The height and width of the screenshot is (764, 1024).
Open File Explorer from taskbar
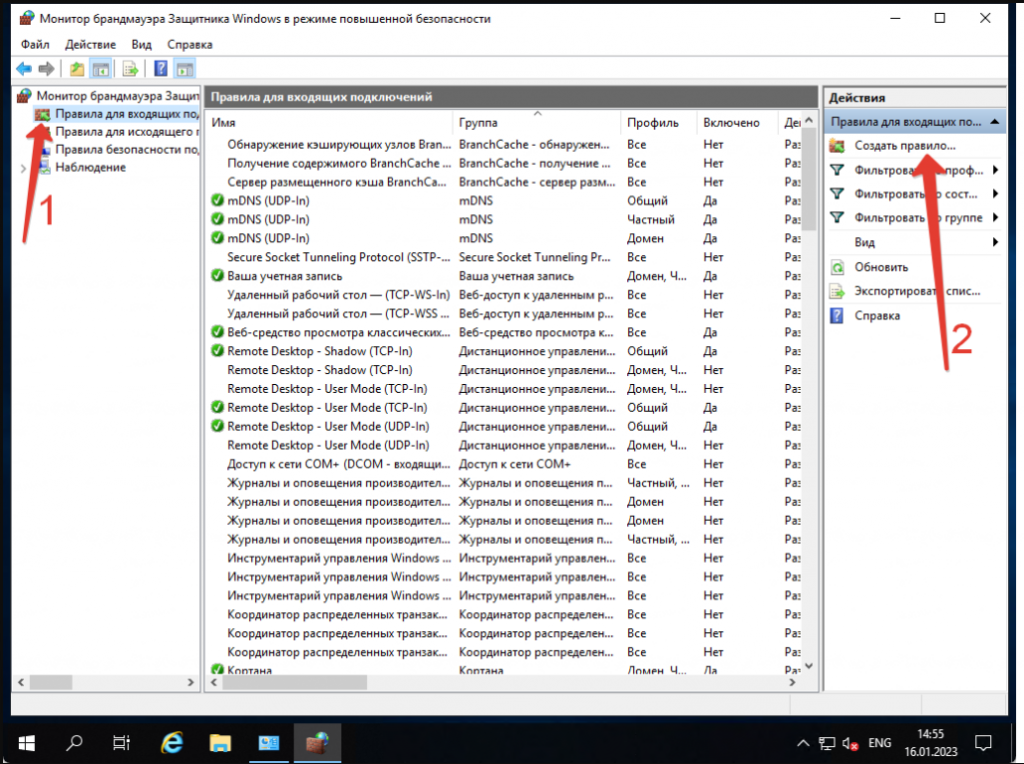click(x=220, y=742)
